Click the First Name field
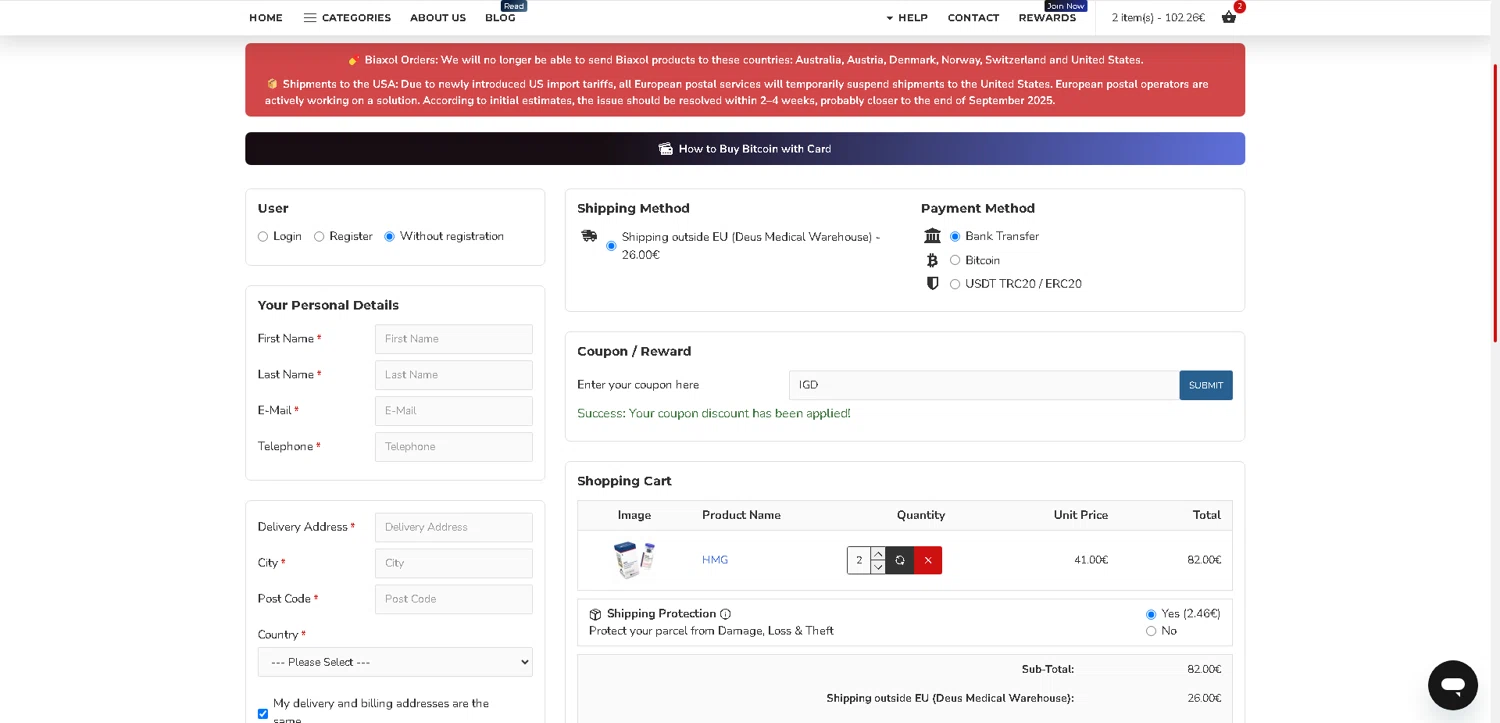The width and height of the screenshot is (1500, 723). [x=454, y=339]
